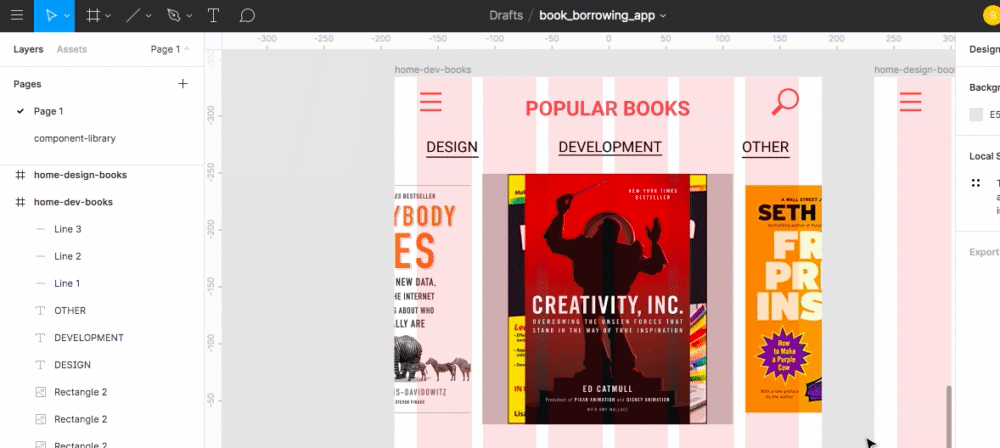The width and height of the screenshot is (1000, 448).
Task: Click the home-dev-books frame title on canvas
Action: coord(433,70)
